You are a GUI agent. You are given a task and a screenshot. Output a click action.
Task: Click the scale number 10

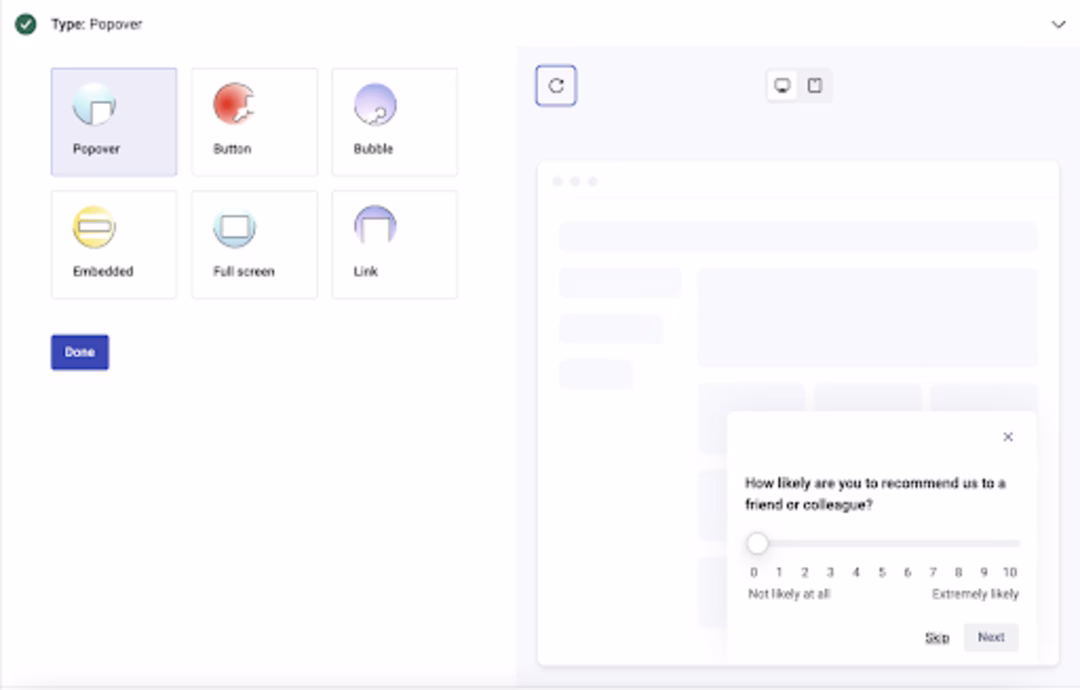click(x=1010, y=572)
